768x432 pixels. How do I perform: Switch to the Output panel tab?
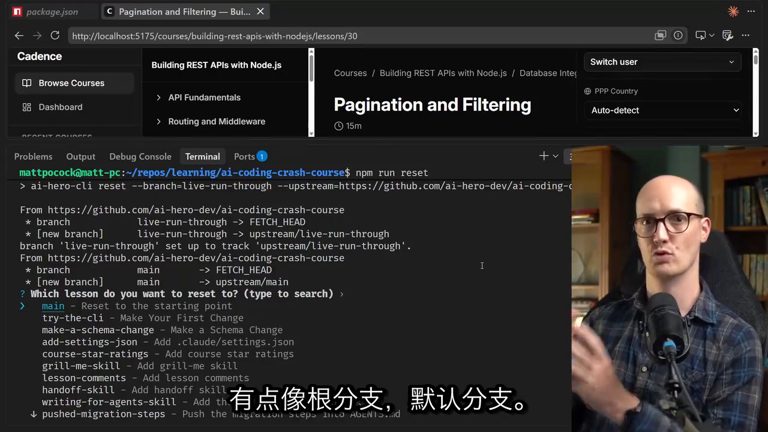point(81,157)
